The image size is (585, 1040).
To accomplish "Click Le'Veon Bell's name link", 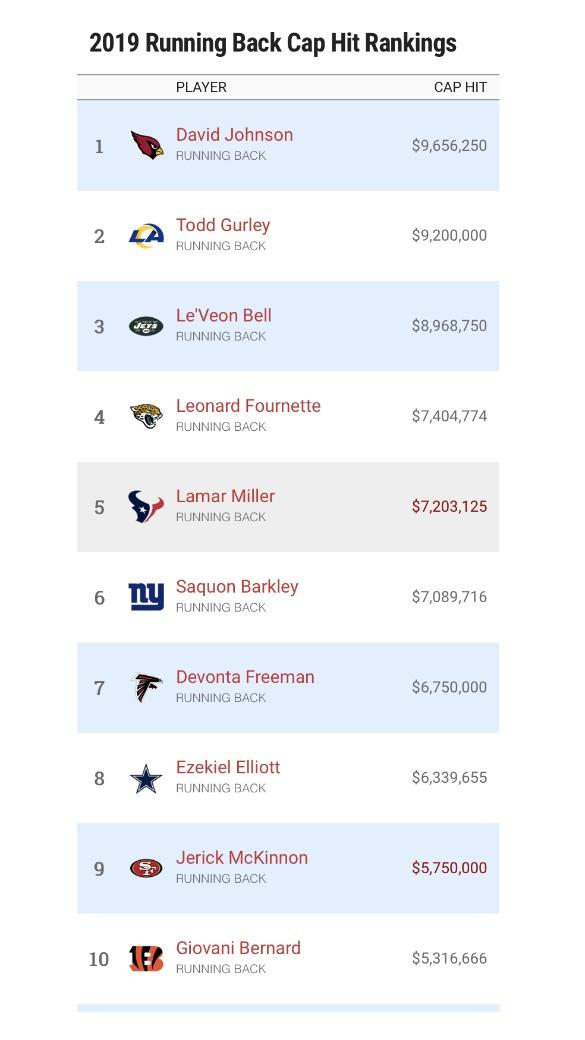I will click(x=224, y=316).
